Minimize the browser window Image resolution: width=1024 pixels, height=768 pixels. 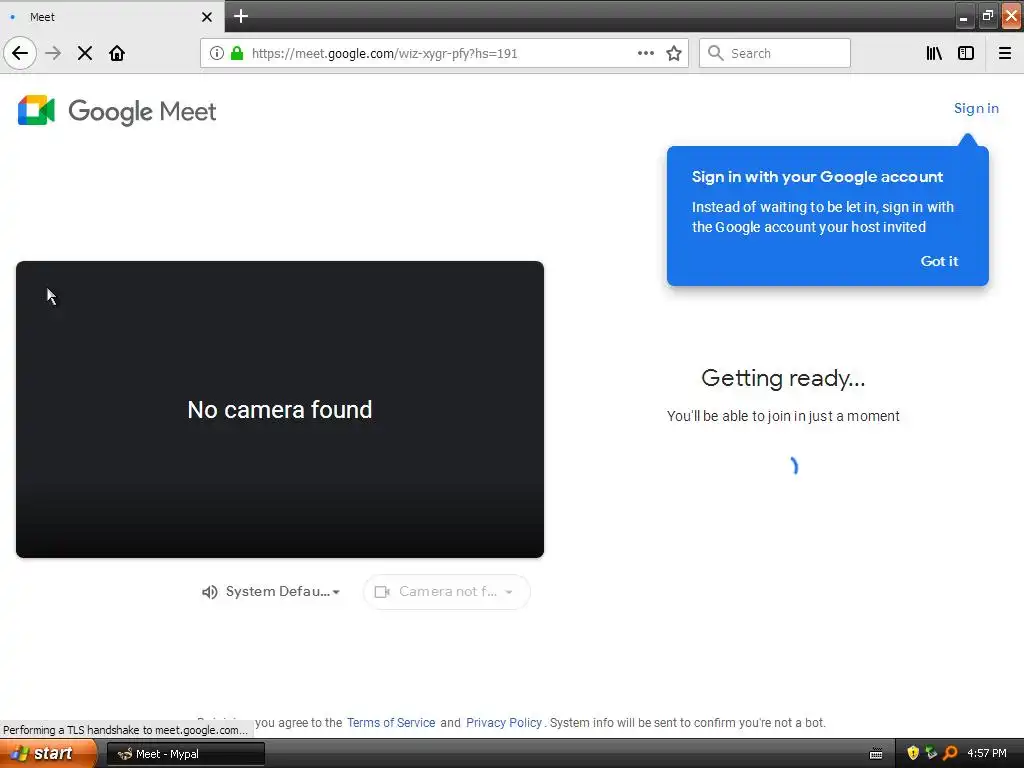click(x=963, y=17)
